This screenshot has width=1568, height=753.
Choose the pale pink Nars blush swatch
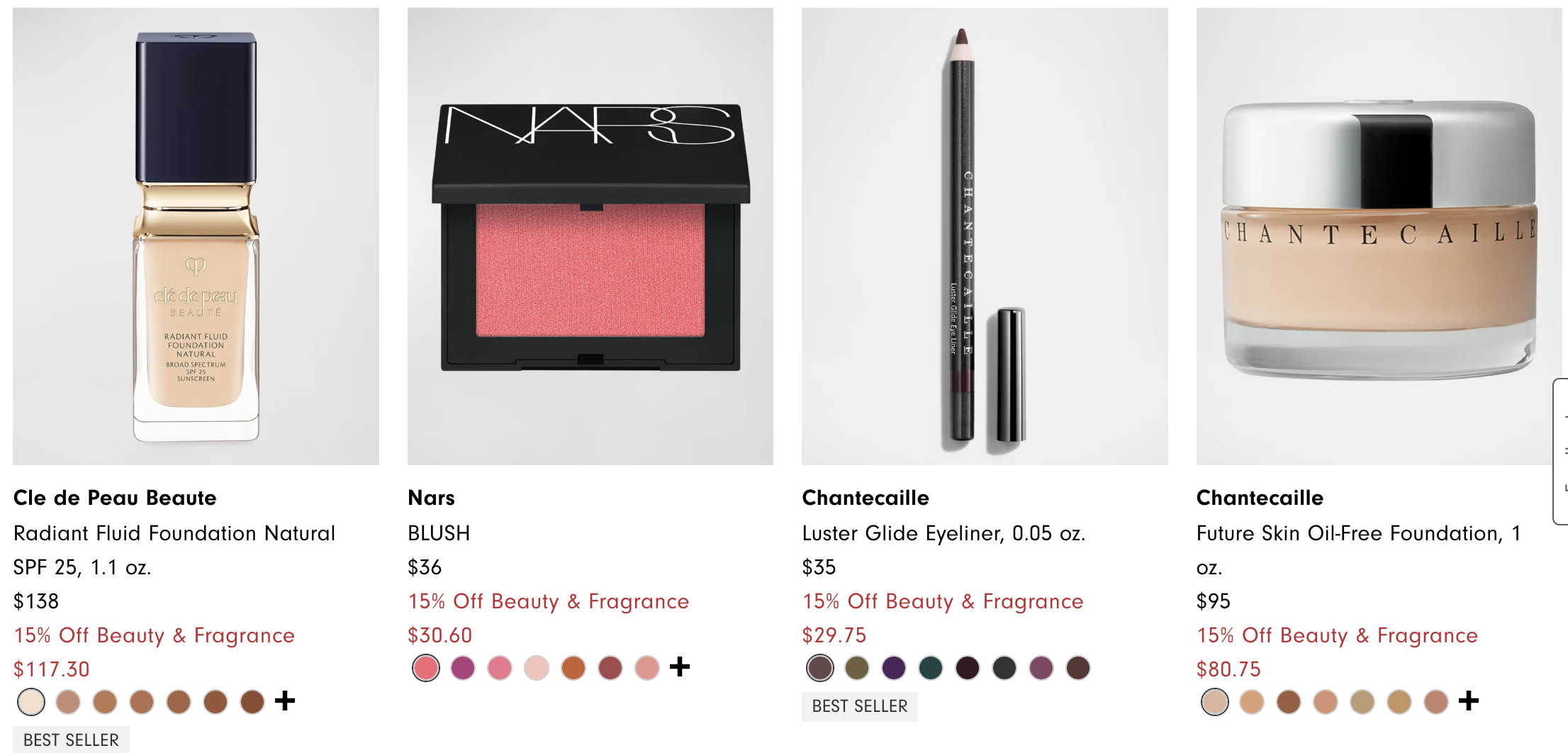[x=537, y=668]
